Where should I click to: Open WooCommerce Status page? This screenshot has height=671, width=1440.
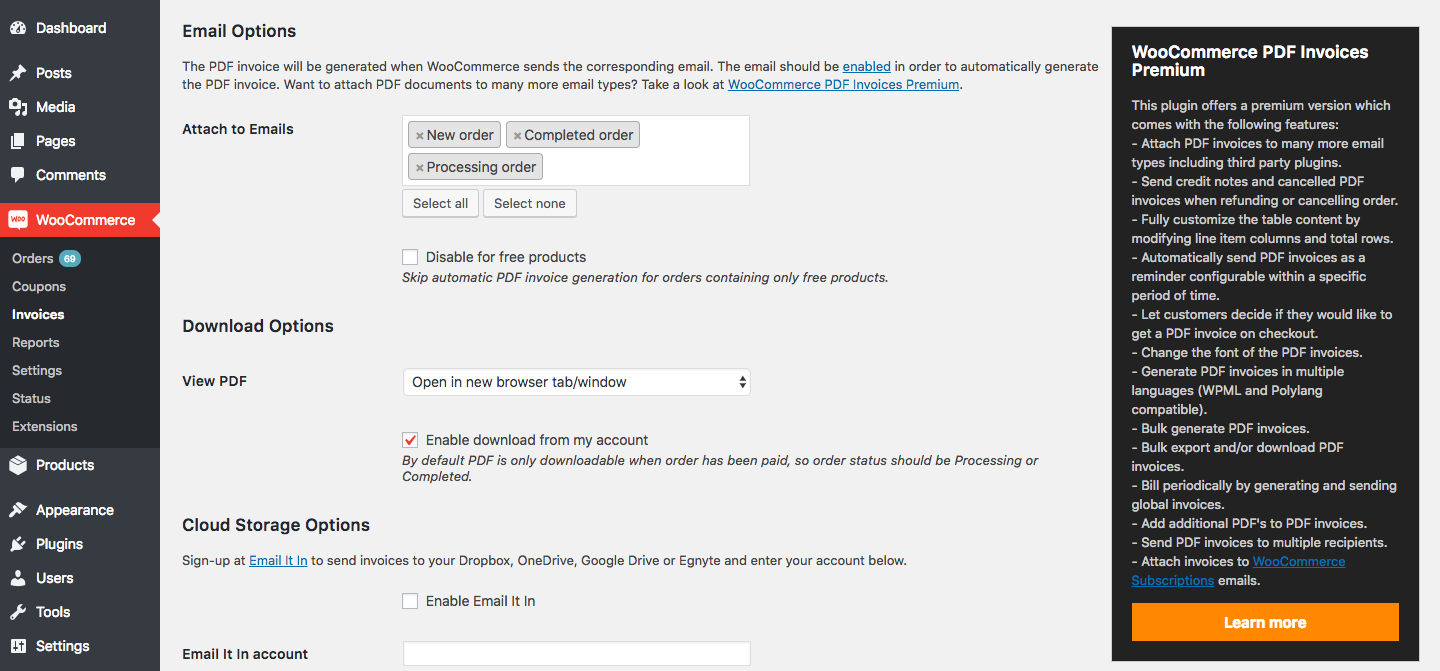click(31, 398)
